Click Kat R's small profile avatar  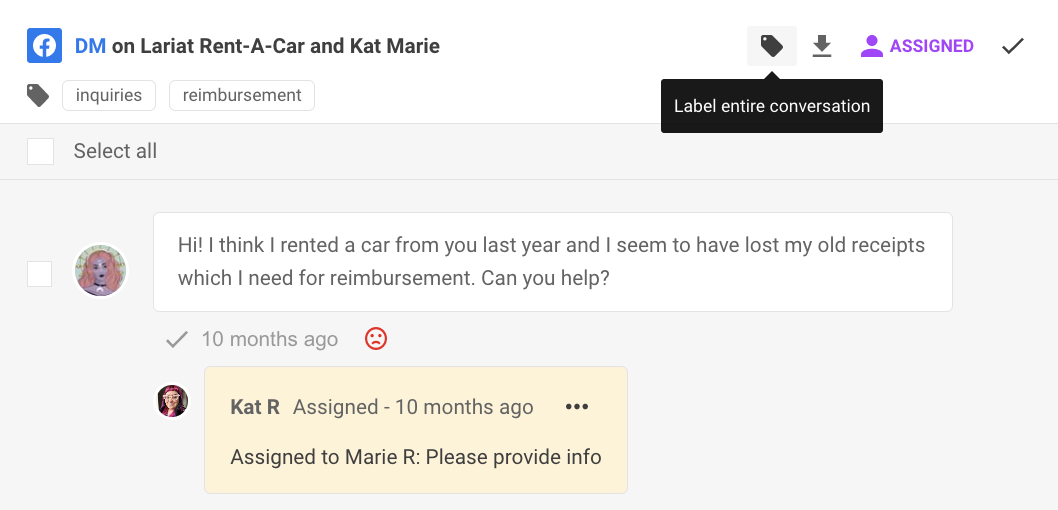point(173,401)
